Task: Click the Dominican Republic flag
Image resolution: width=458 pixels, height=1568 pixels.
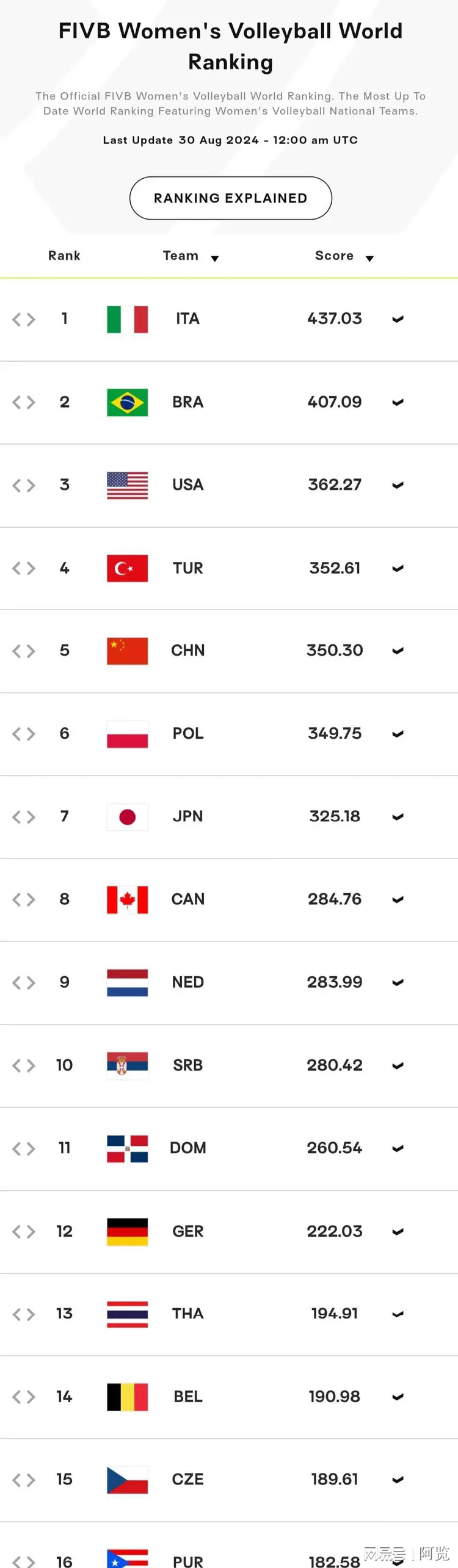Action: (127, 1149)
